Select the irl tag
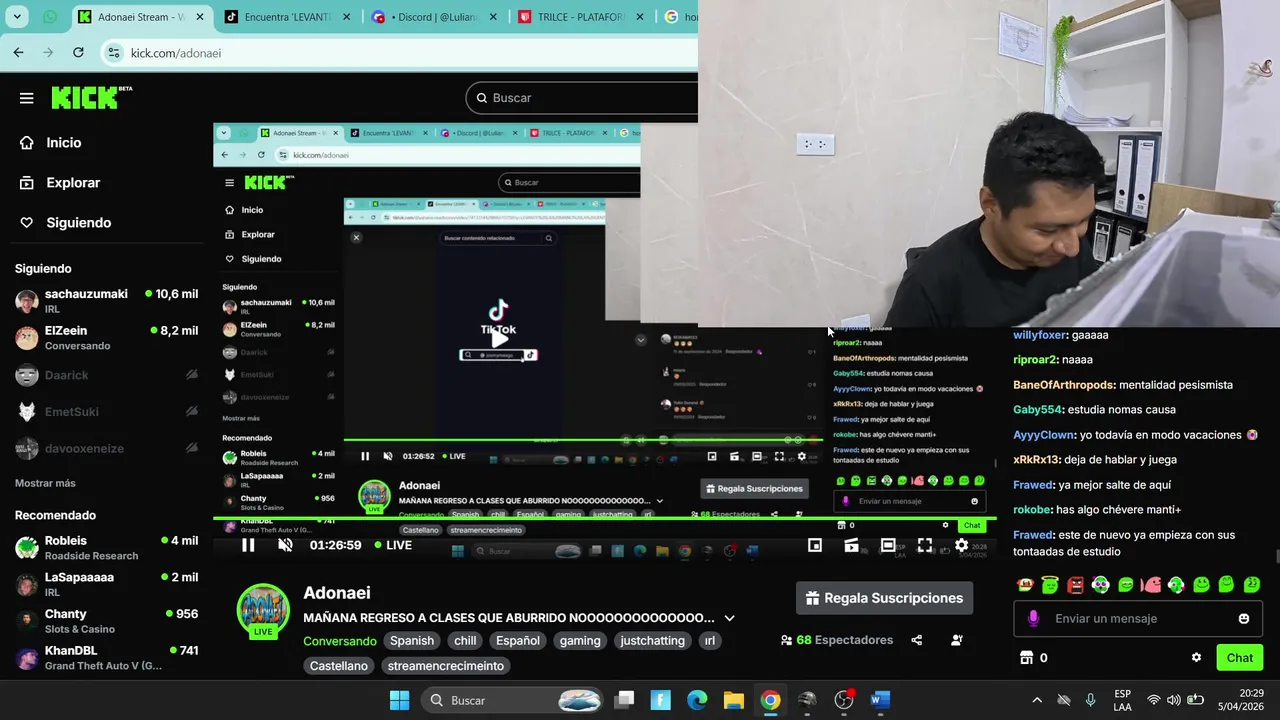This screenshot has width=1280, height=720. coord(709,641)
